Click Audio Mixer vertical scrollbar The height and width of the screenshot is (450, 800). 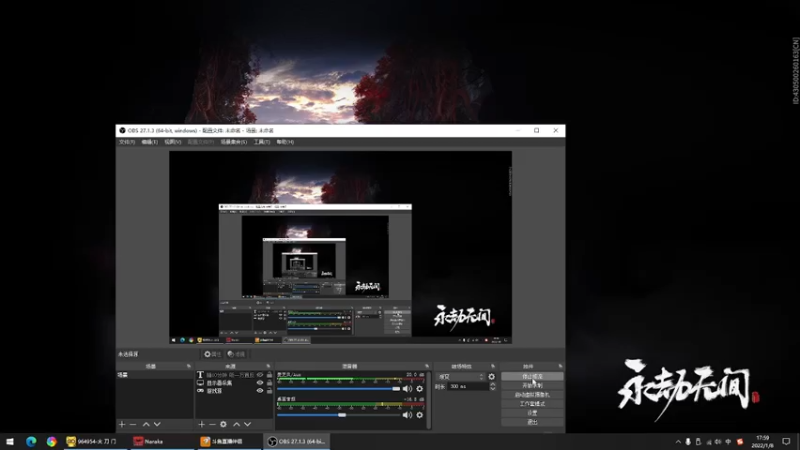coord(429,400)
